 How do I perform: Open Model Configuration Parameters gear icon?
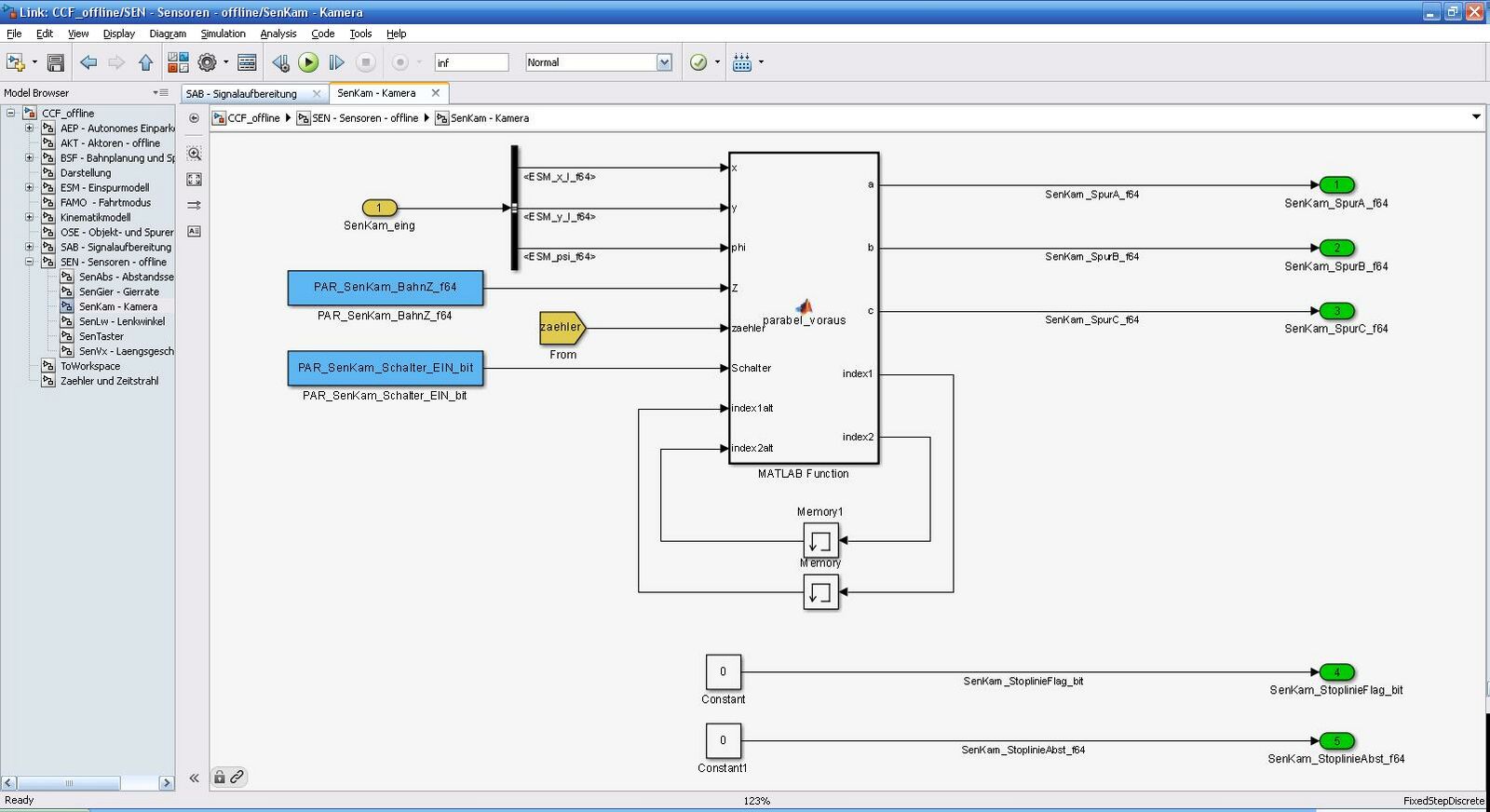(207, 62)
